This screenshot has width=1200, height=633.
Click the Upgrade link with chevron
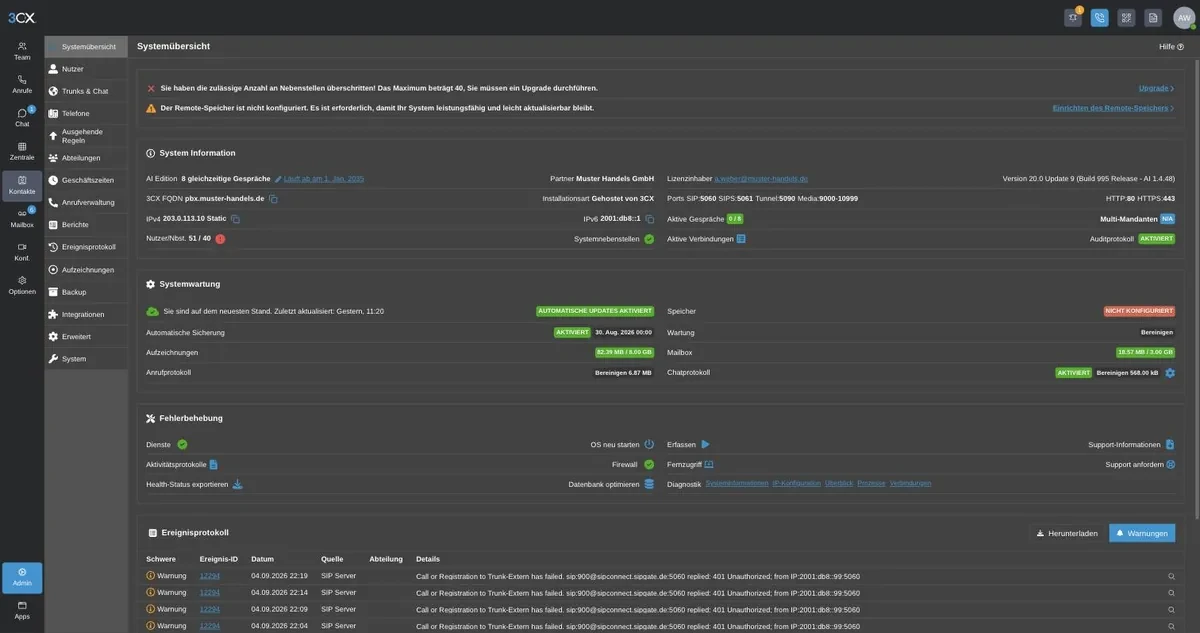point(1157,88)
